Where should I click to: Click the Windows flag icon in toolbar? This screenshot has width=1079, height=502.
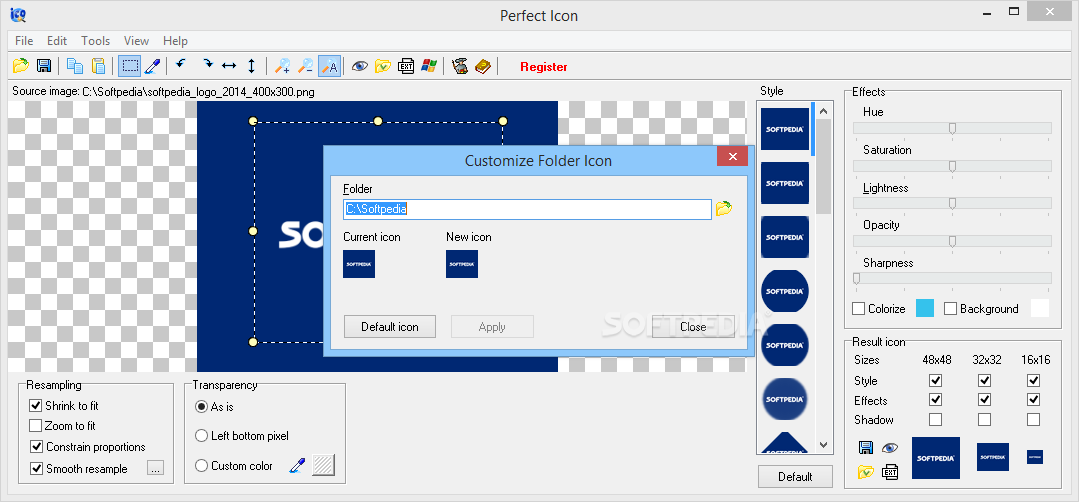[429, 66]
